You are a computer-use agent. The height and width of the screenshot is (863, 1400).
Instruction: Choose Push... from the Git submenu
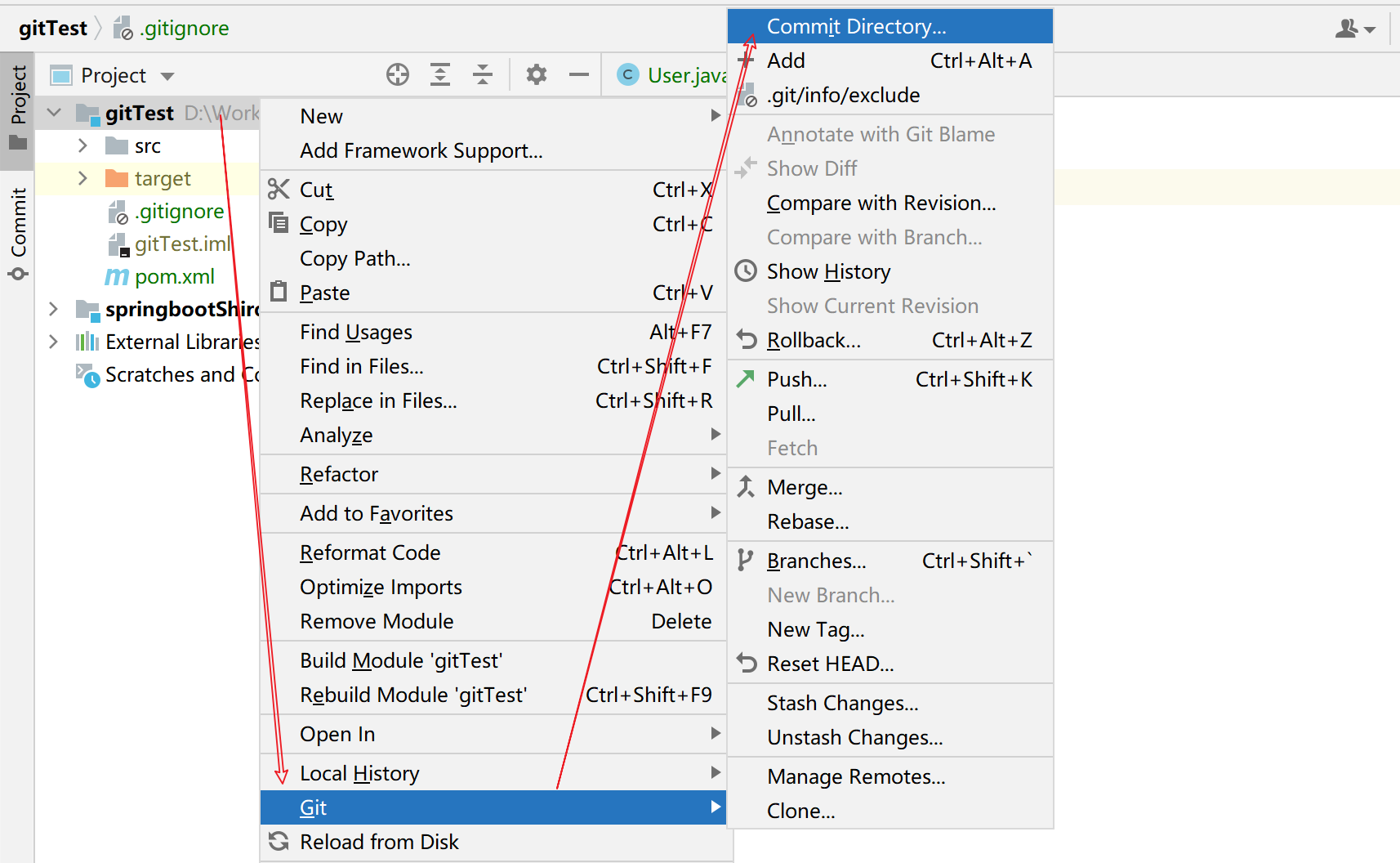[x=796, y=380]
